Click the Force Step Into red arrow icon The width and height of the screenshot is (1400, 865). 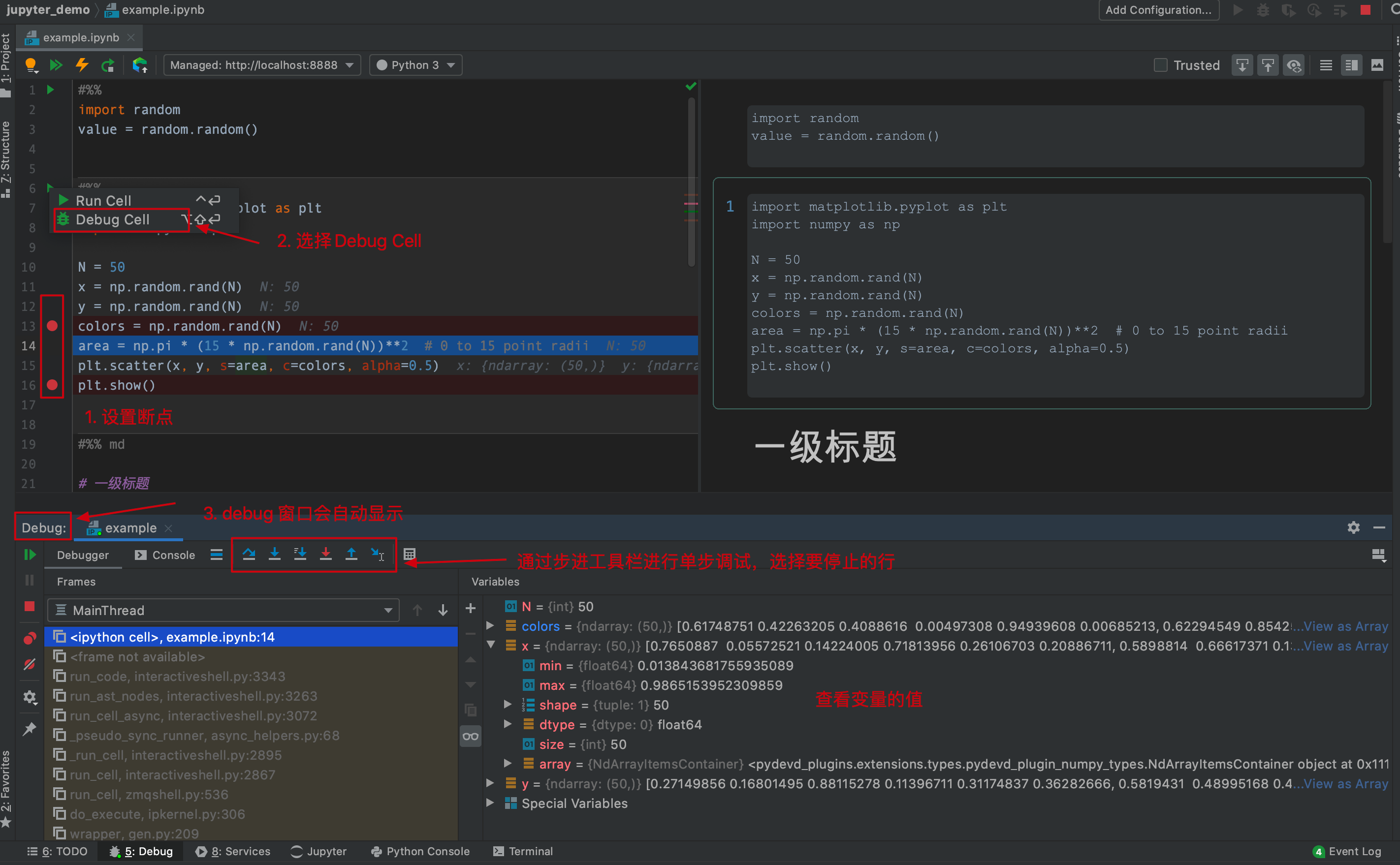pyautogui.click(x=326, y=554)
